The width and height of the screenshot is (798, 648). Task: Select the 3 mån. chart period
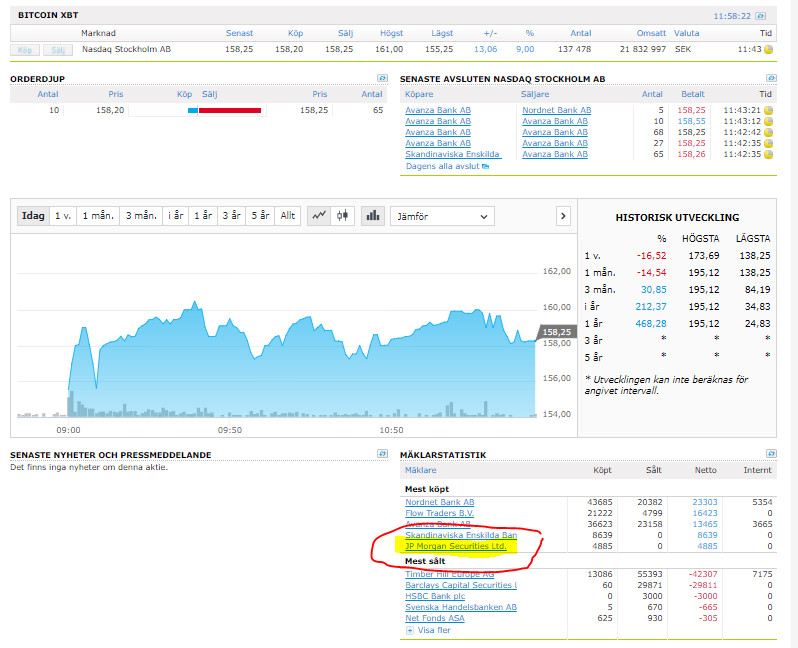[x=141, y=216]
